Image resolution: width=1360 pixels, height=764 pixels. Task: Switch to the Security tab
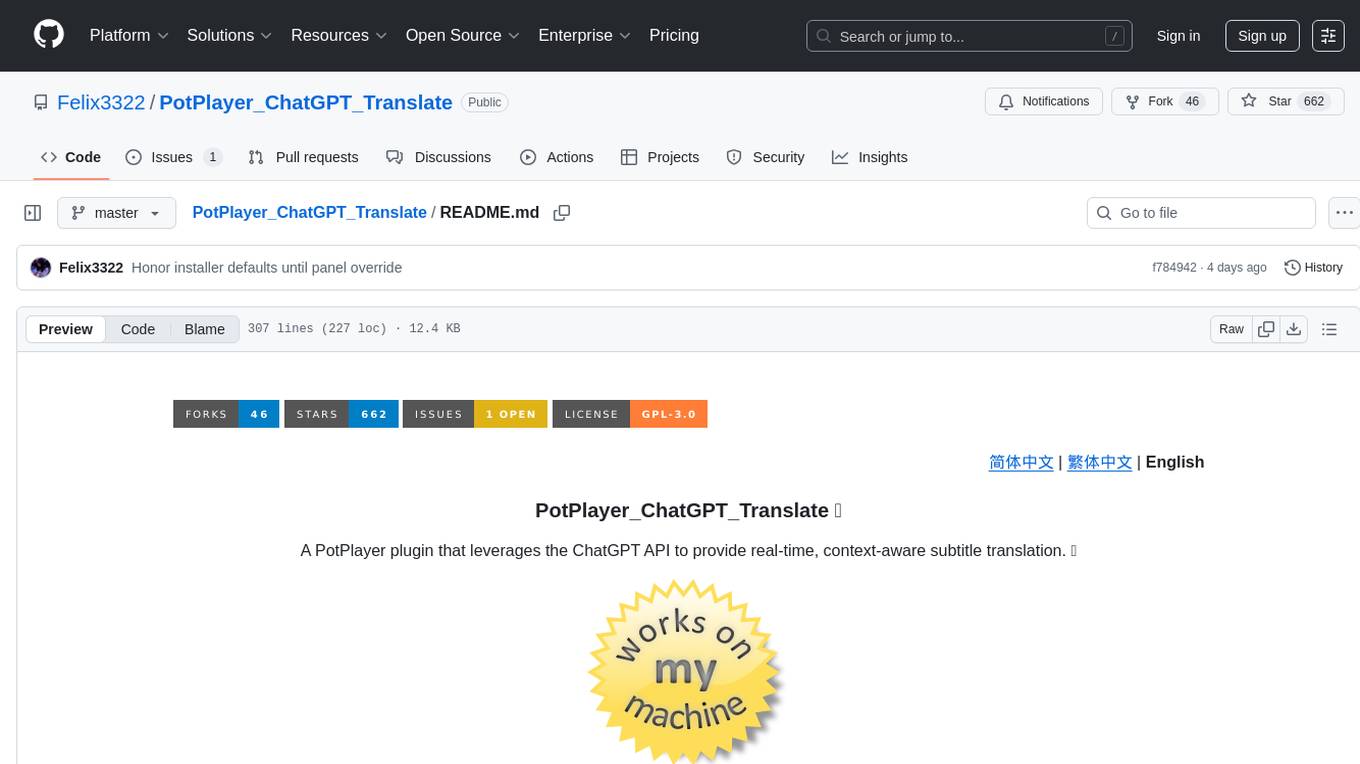765,157
